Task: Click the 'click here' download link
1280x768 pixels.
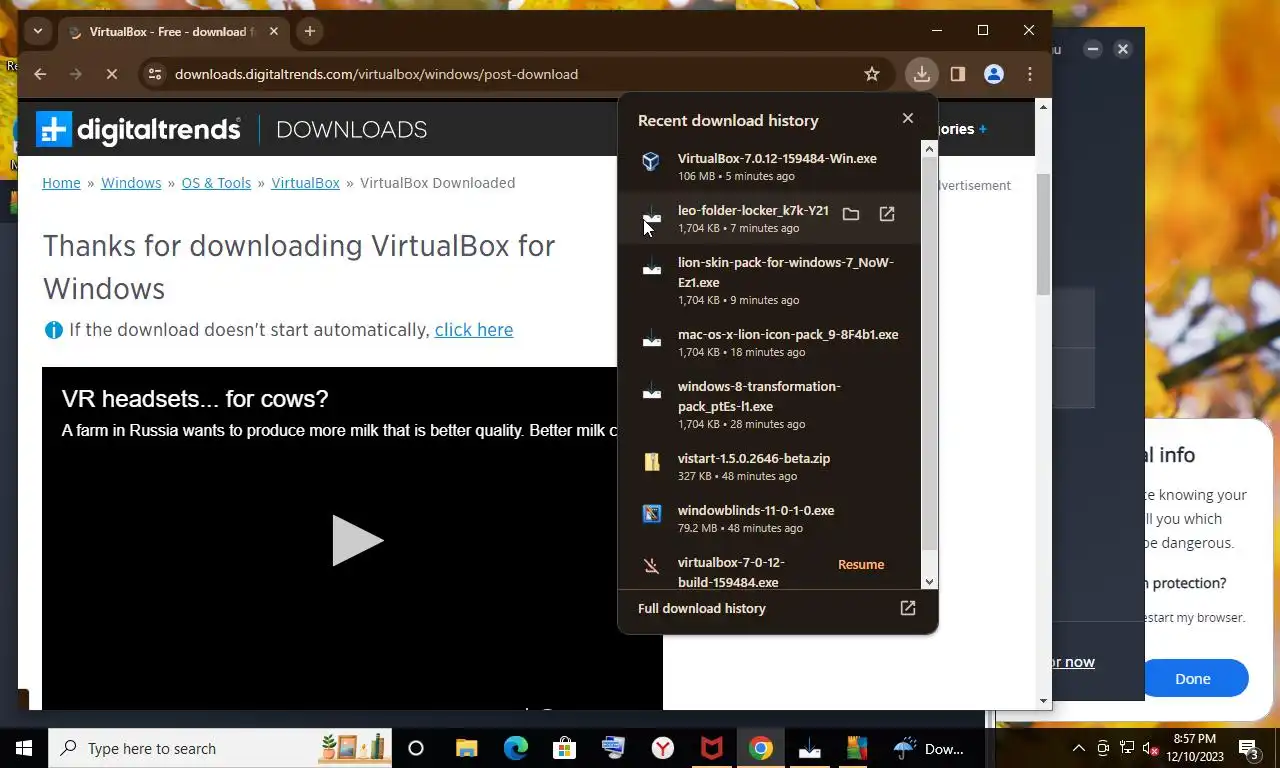Action: 474,330
